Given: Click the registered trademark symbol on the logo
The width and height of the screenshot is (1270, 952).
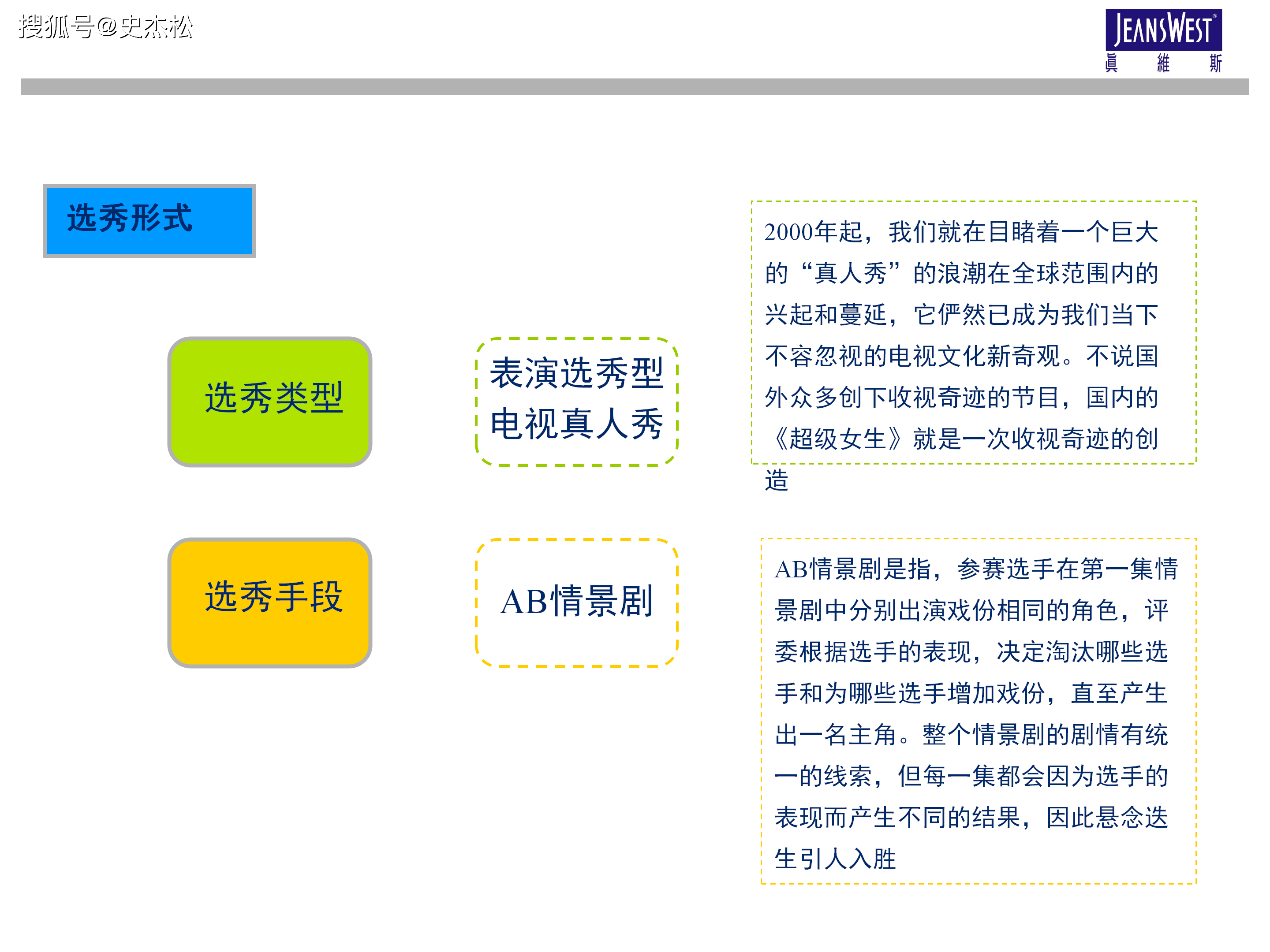Looking at the screenshot, I should [x=1214, y=16].
